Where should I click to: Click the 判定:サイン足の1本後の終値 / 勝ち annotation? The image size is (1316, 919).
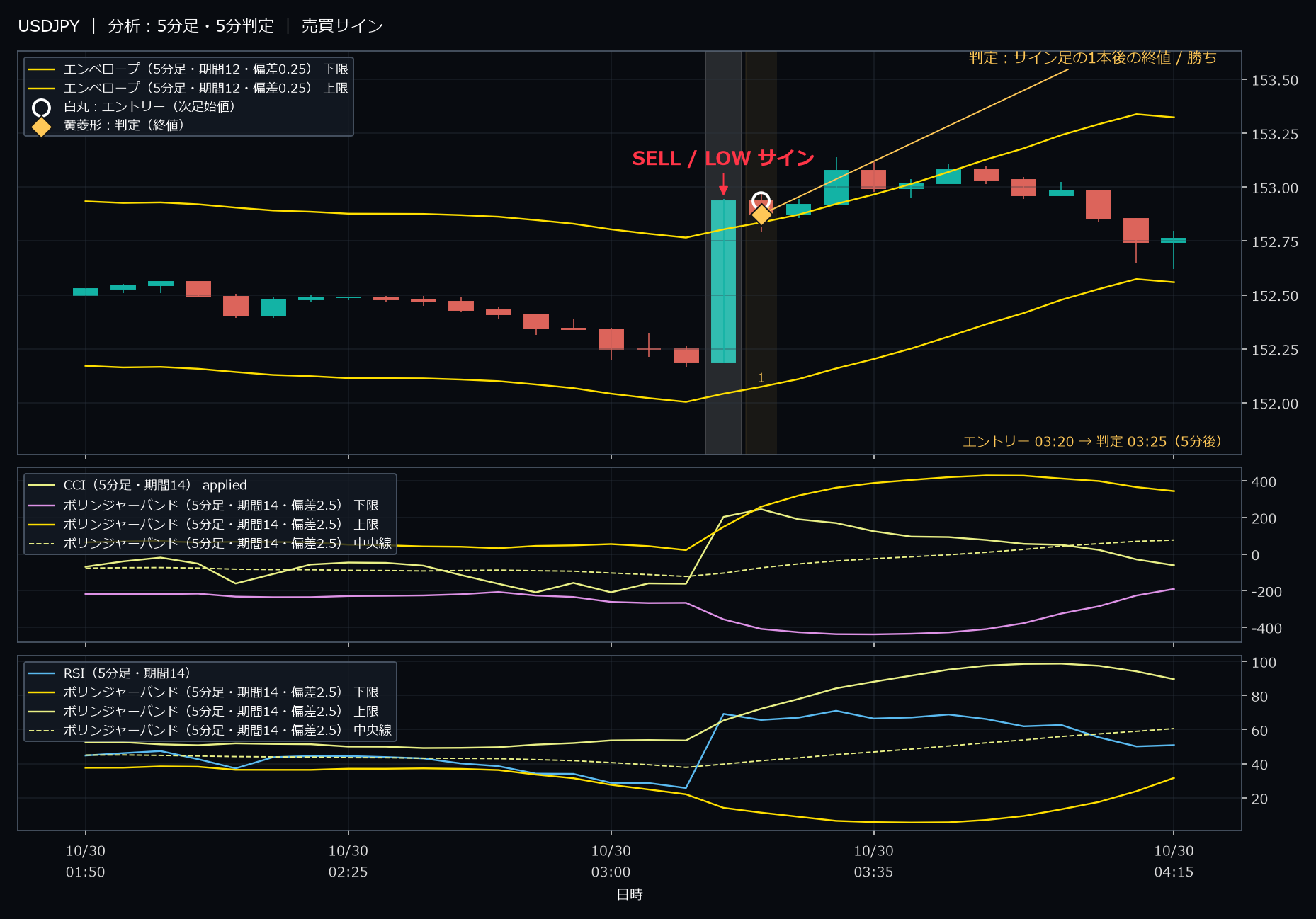pyautogui.click(x=1092, y=57)
